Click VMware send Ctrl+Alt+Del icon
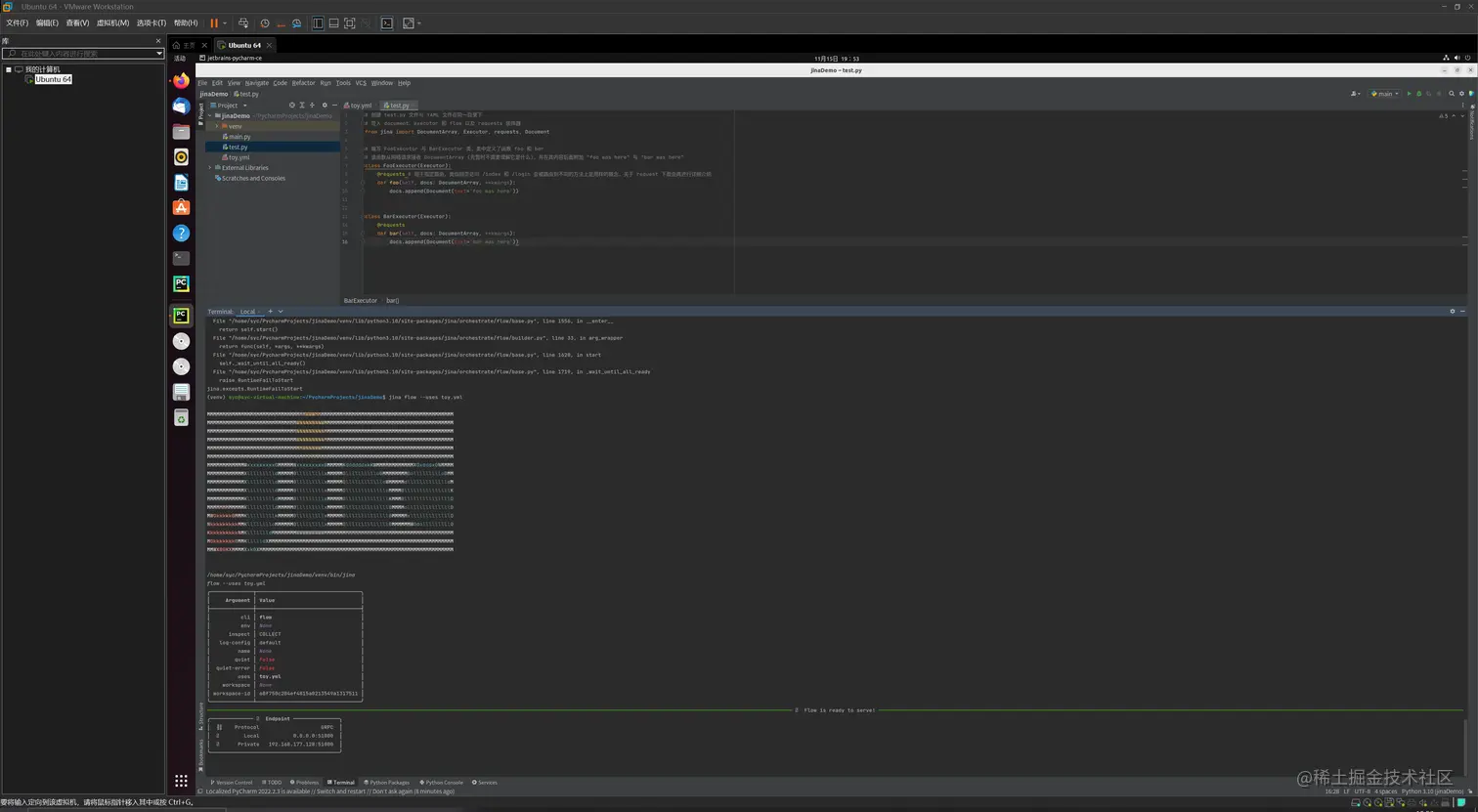This screenshot has width=1478, height=812. tap(243, 23)
